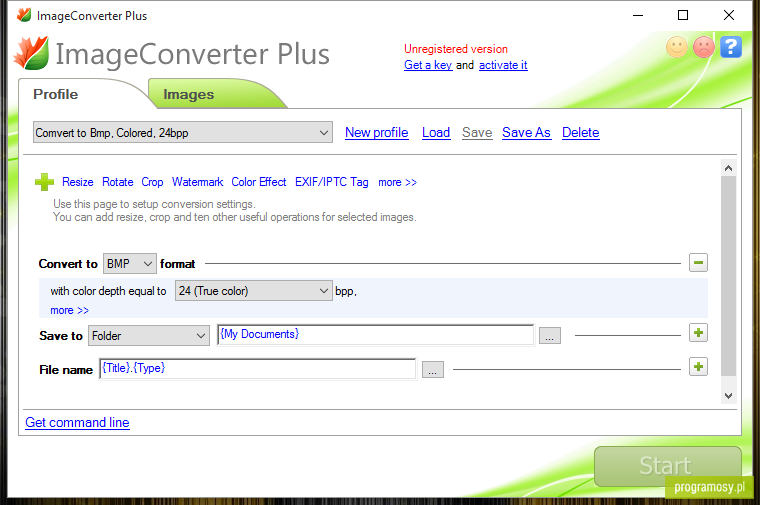
Task: Expand the Save to section plus button
Action: (x=698, y=333)
